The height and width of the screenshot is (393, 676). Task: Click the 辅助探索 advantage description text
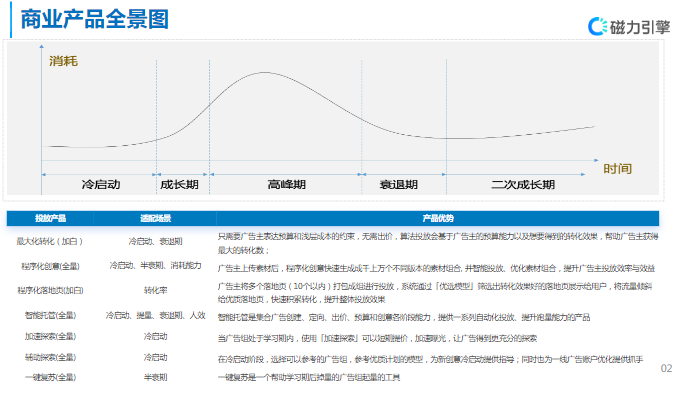[430, 359]
